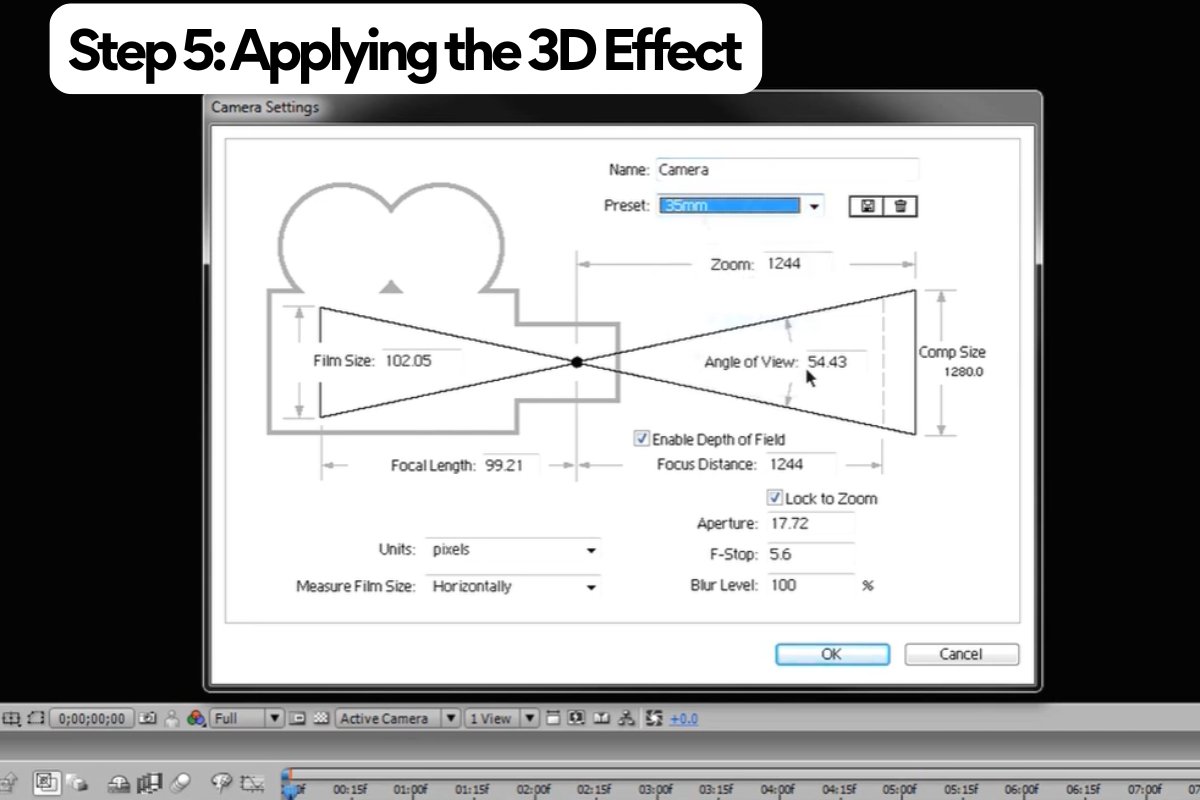Confirm camera settings with OK

tap(832, 654)
